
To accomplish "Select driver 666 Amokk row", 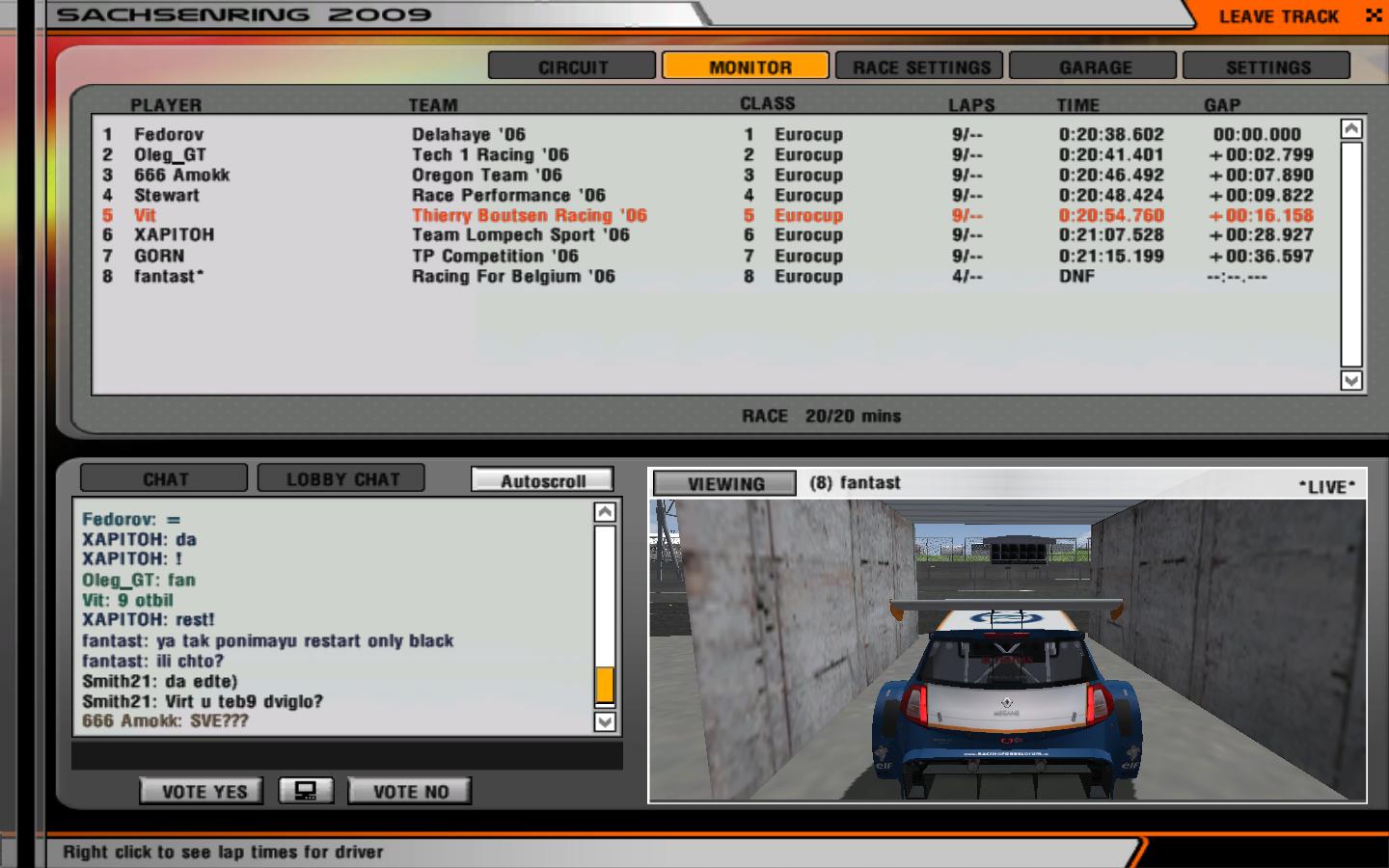I will pyautogui.click(x=714, y=175).
